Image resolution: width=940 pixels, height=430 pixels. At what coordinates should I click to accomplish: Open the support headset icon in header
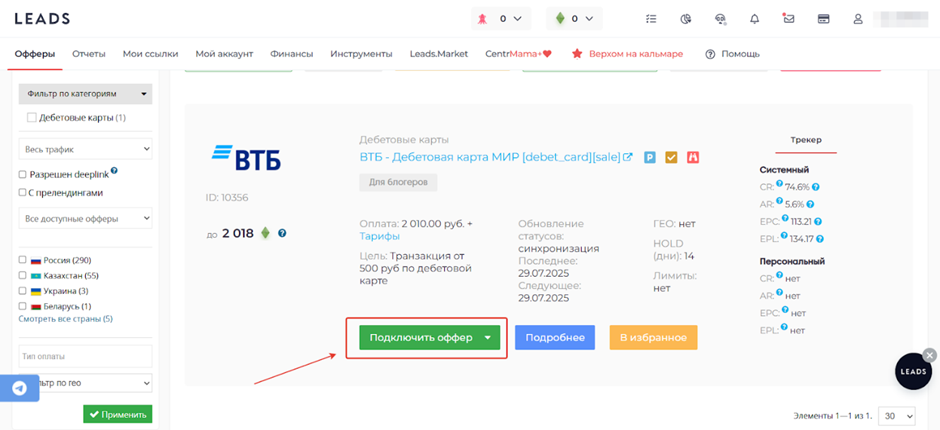tap(721, 19)
